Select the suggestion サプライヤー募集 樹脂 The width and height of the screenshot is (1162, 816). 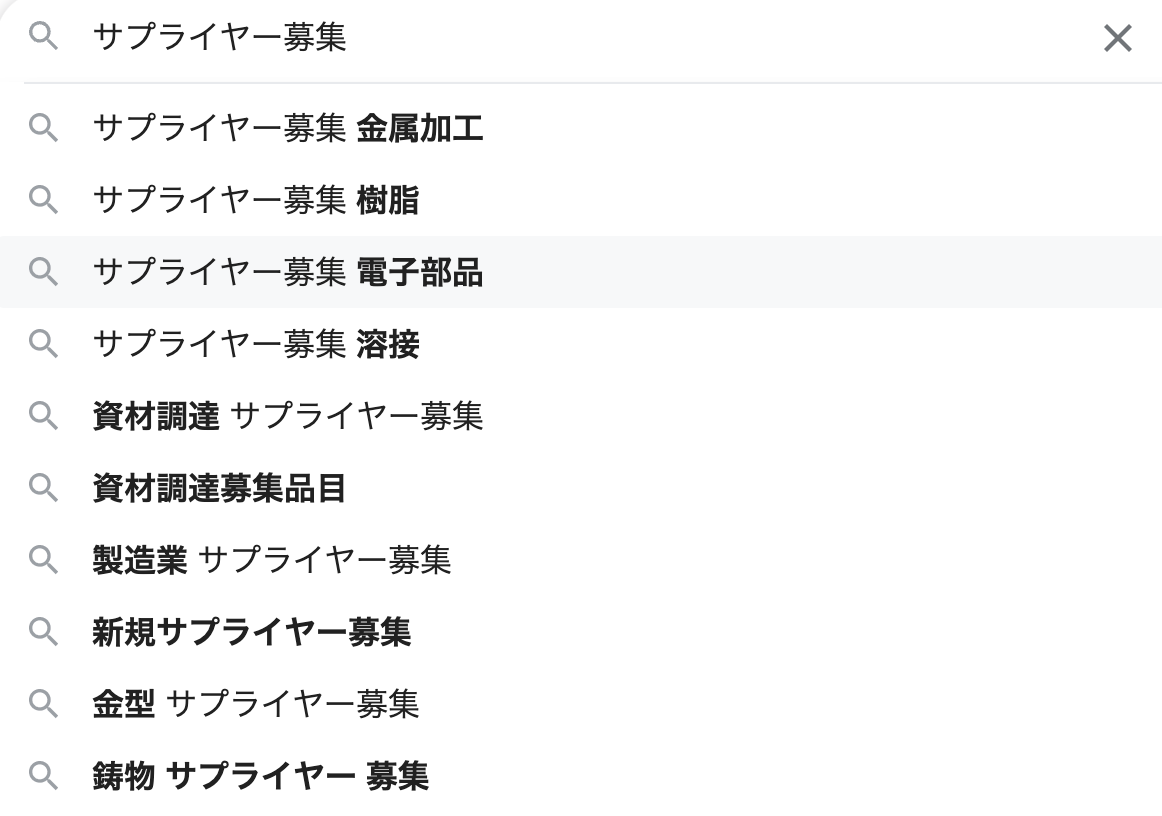[256, 201]
